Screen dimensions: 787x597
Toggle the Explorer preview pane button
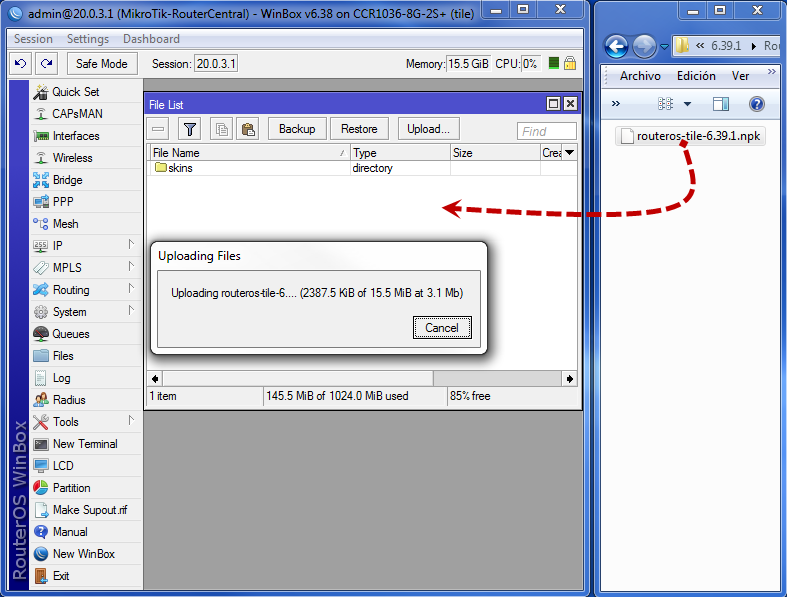click(721, 104)
